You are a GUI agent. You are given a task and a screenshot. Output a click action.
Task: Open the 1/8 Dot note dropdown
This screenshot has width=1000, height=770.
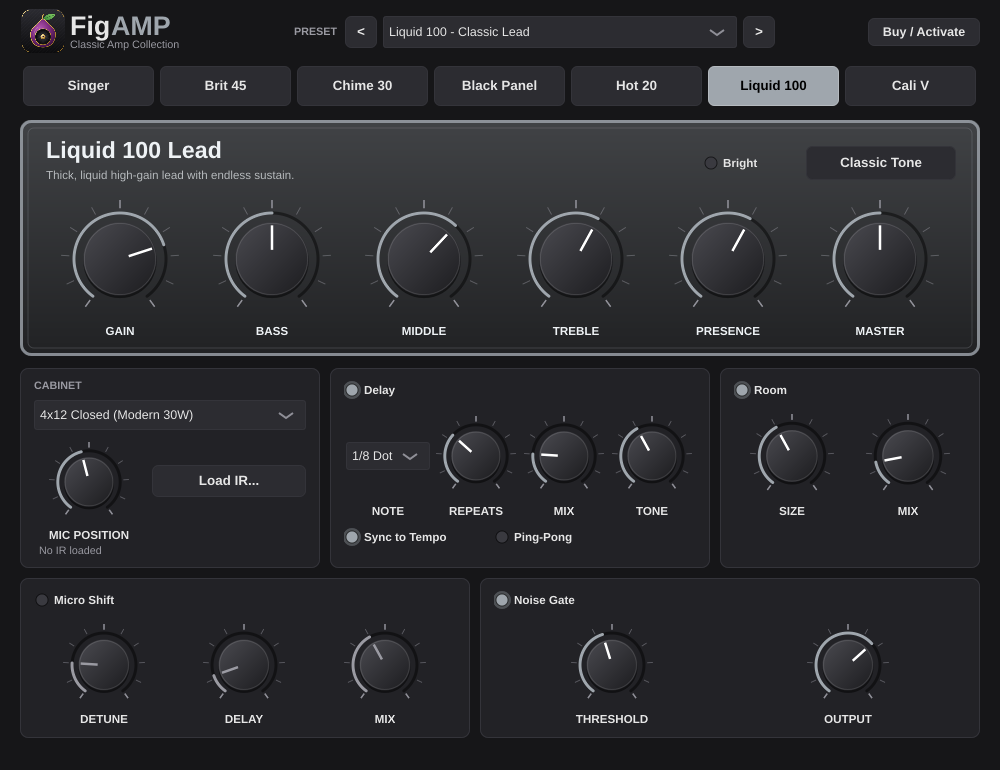pos(388,456)
